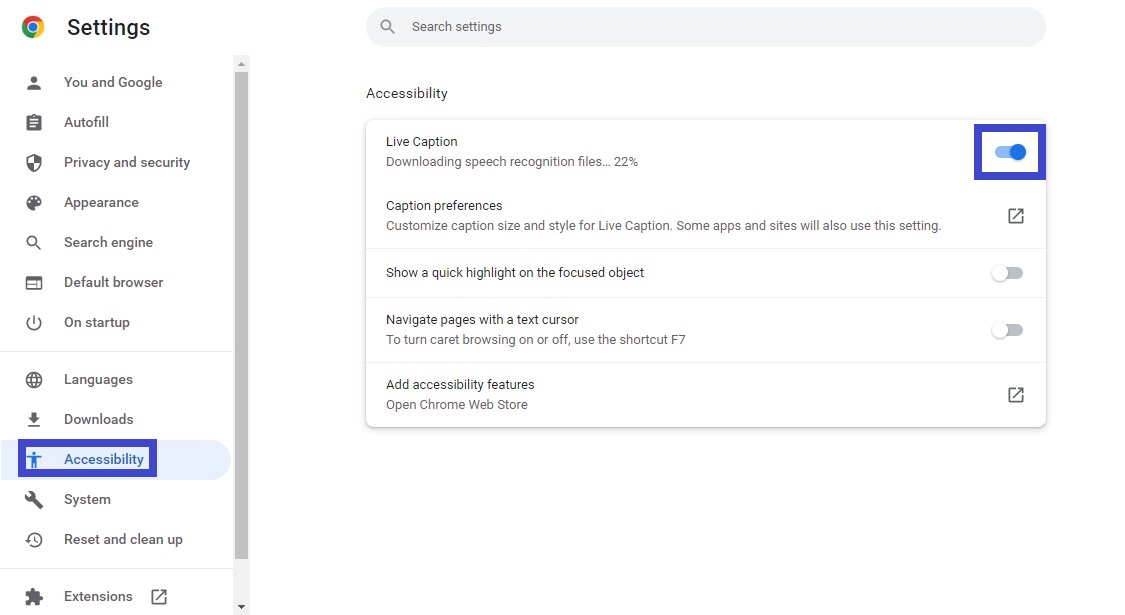Screen dimensions: 1125x615
Task: Go to Default browser settings
Action: tap(113, 283)
